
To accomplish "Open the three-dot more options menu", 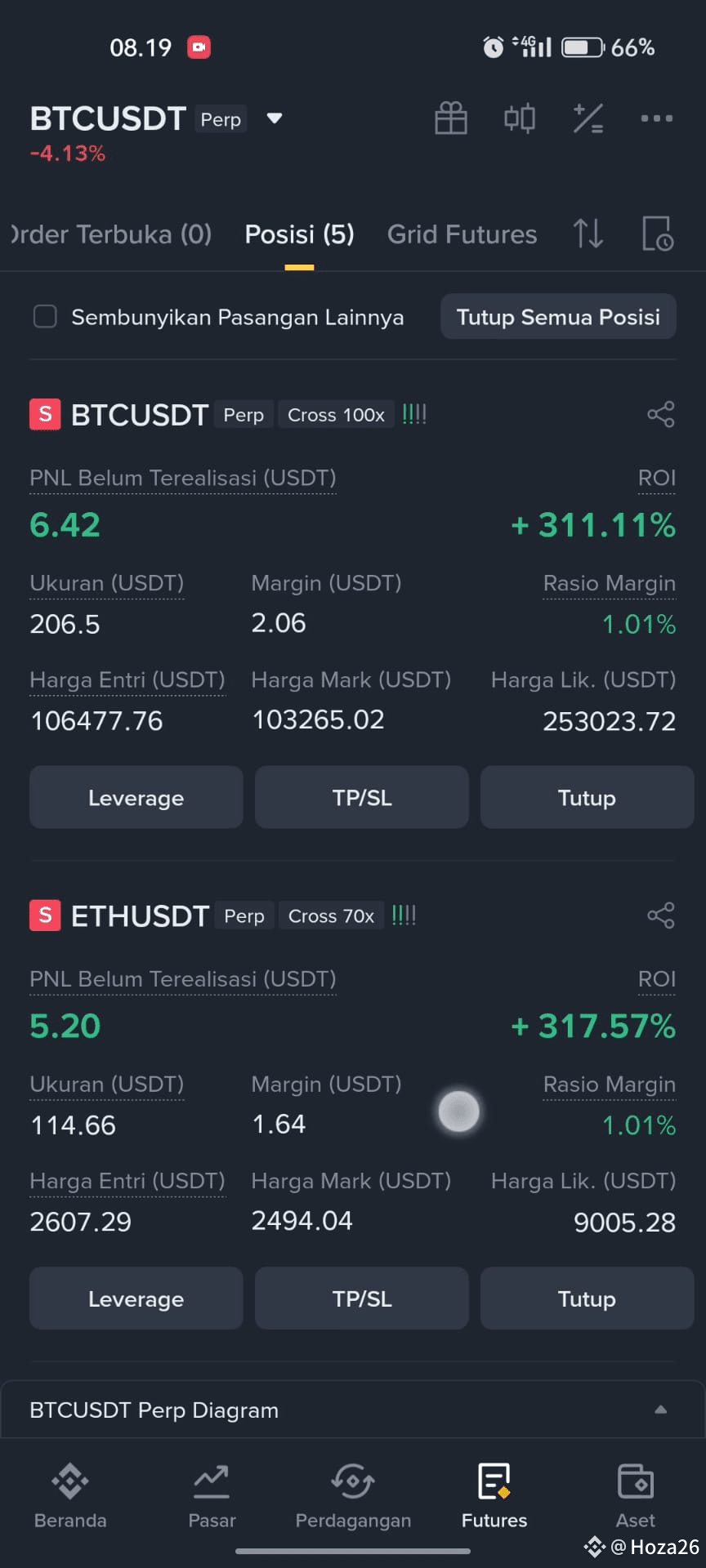I will [x=657, y=118].
